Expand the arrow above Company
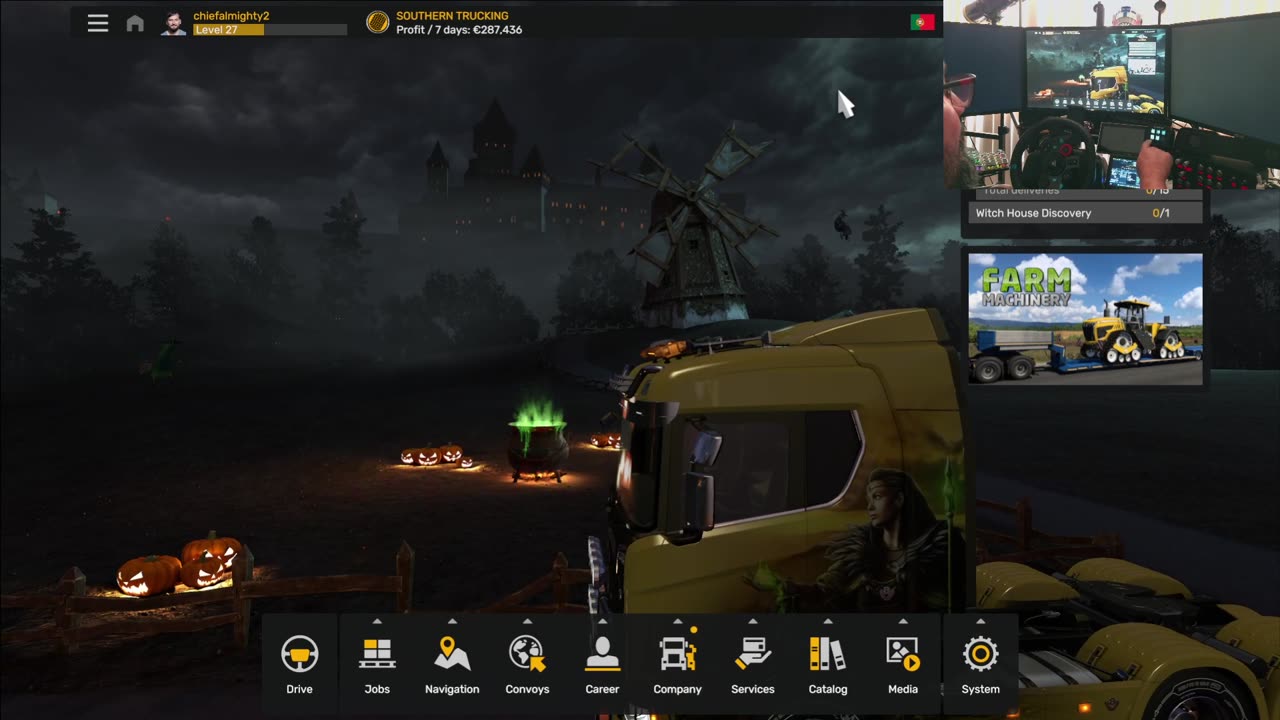 (x=677, y=622)
